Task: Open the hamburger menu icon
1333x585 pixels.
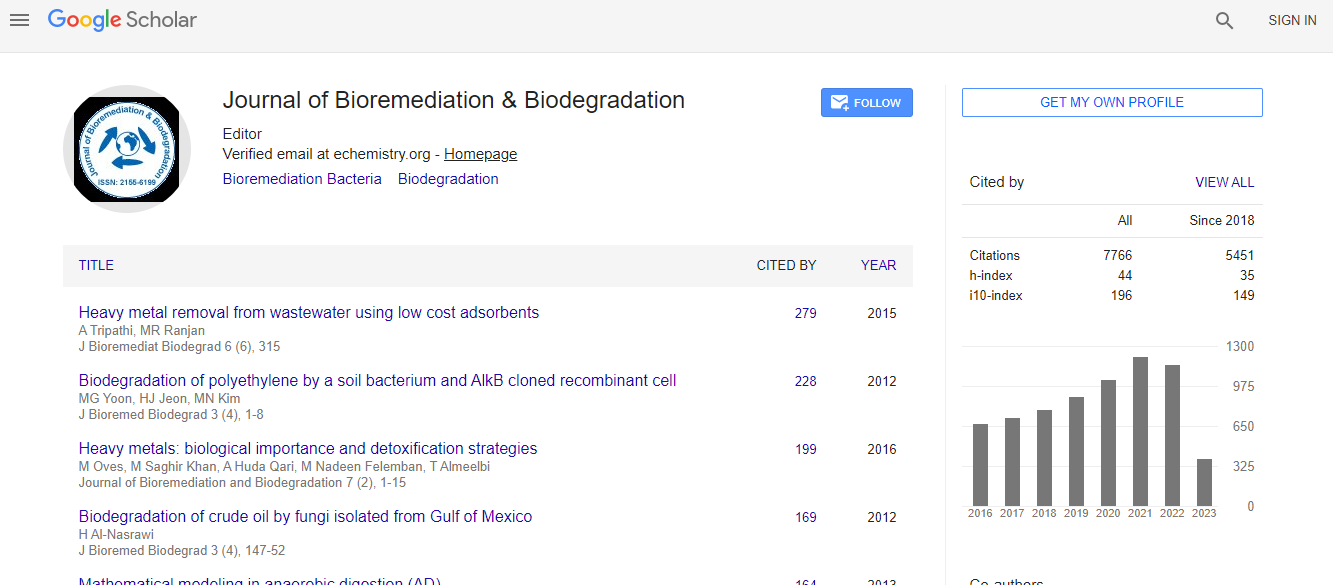Action: click(19, 20)
